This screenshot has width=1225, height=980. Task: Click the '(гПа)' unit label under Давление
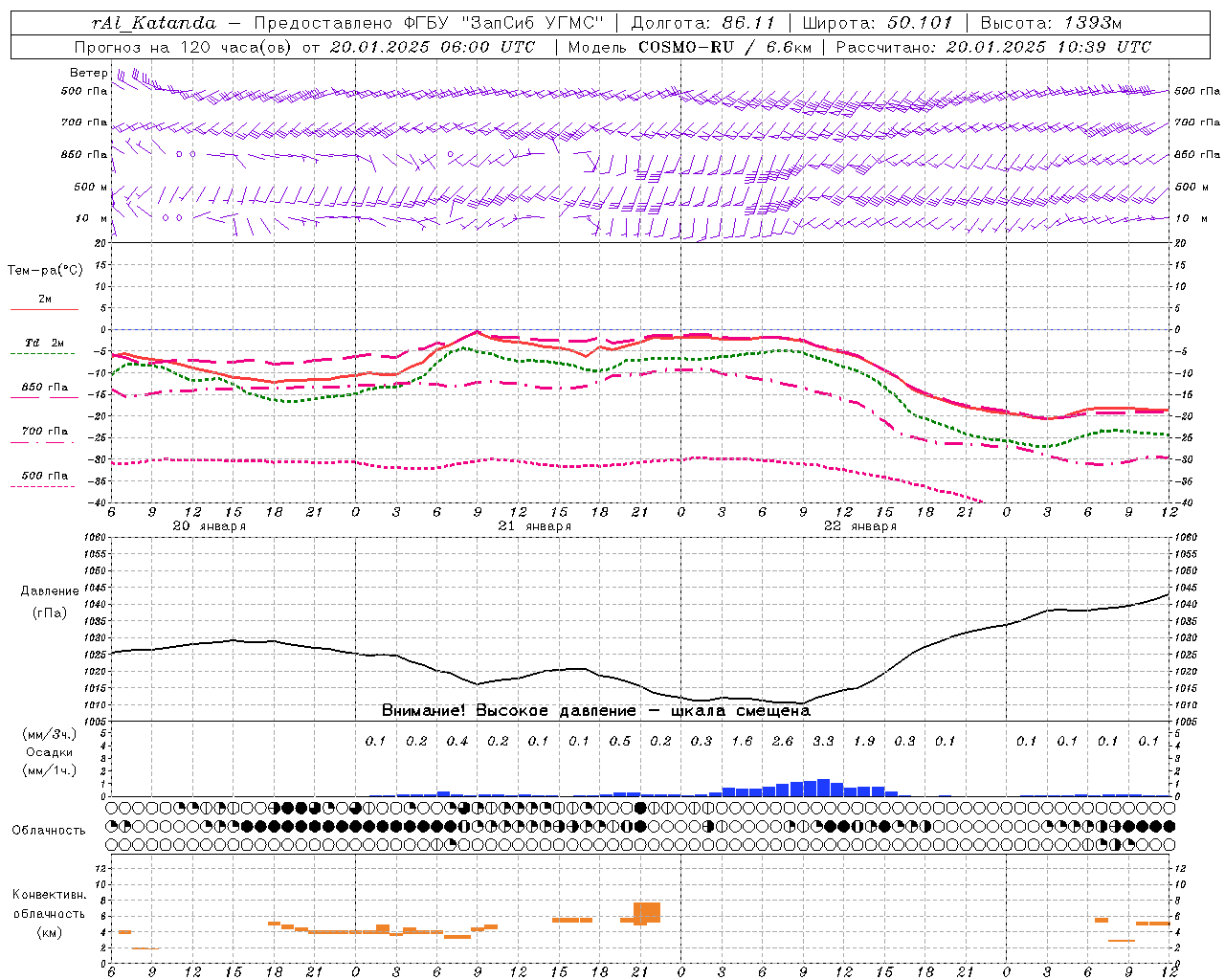pyautogui.click(x=50, y=613)
